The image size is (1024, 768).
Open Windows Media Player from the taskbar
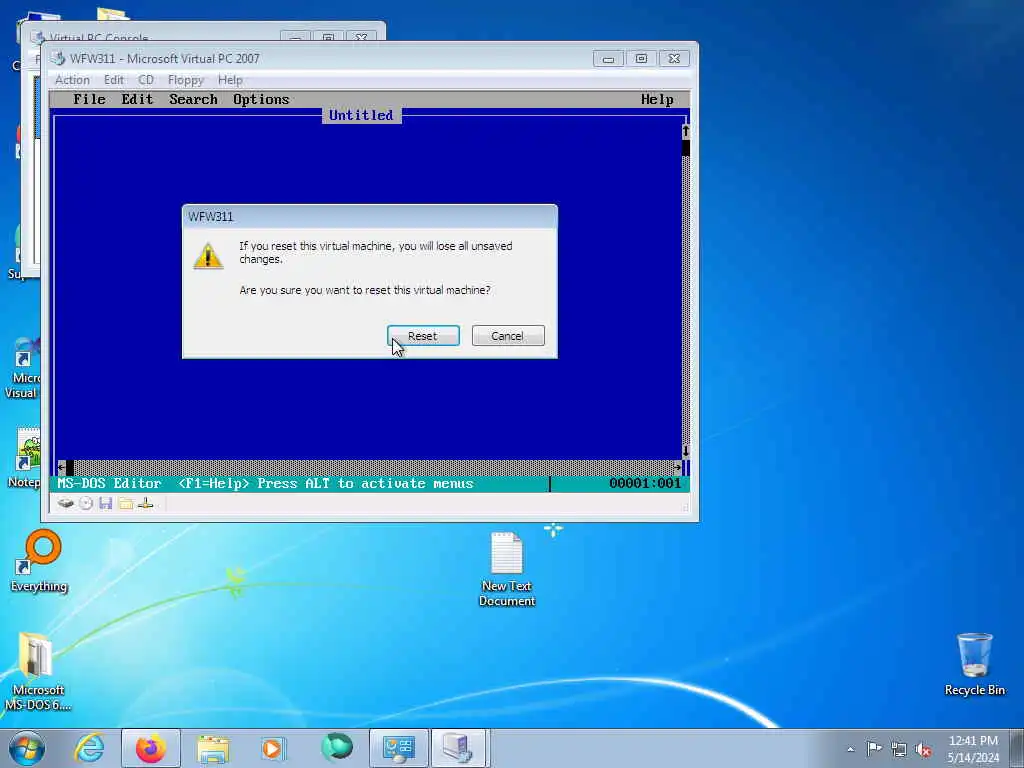point(273,748)
